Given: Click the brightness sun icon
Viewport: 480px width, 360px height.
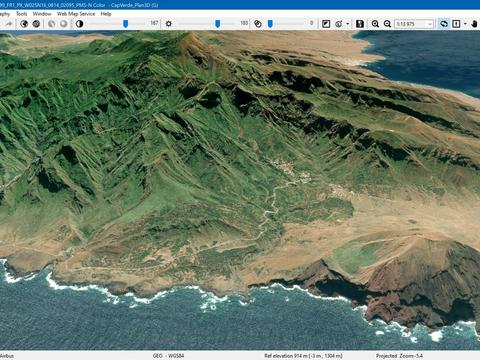Looking at the screenshot, I should [169, 24].
